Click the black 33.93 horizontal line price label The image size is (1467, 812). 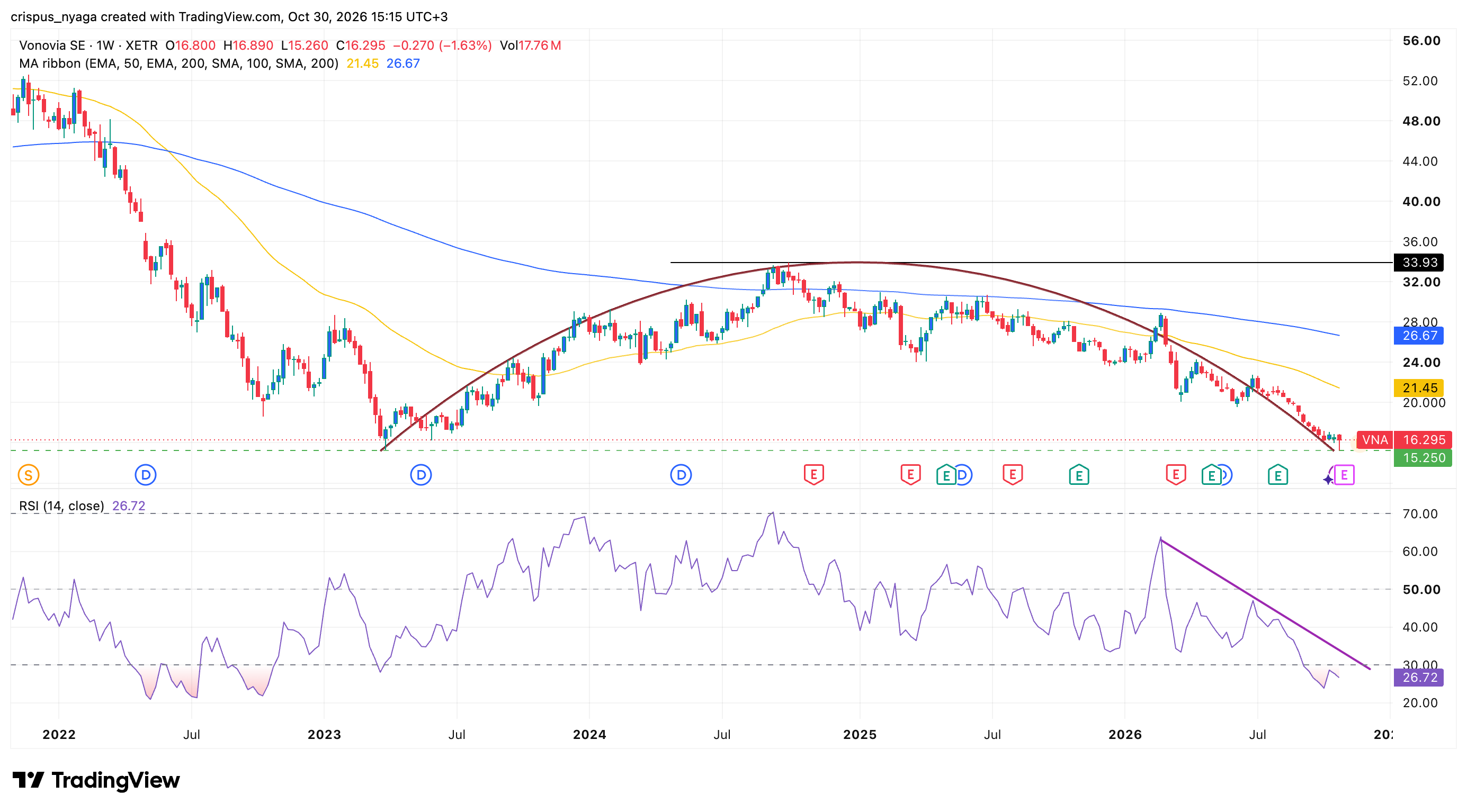click(x=1419, y=263)
